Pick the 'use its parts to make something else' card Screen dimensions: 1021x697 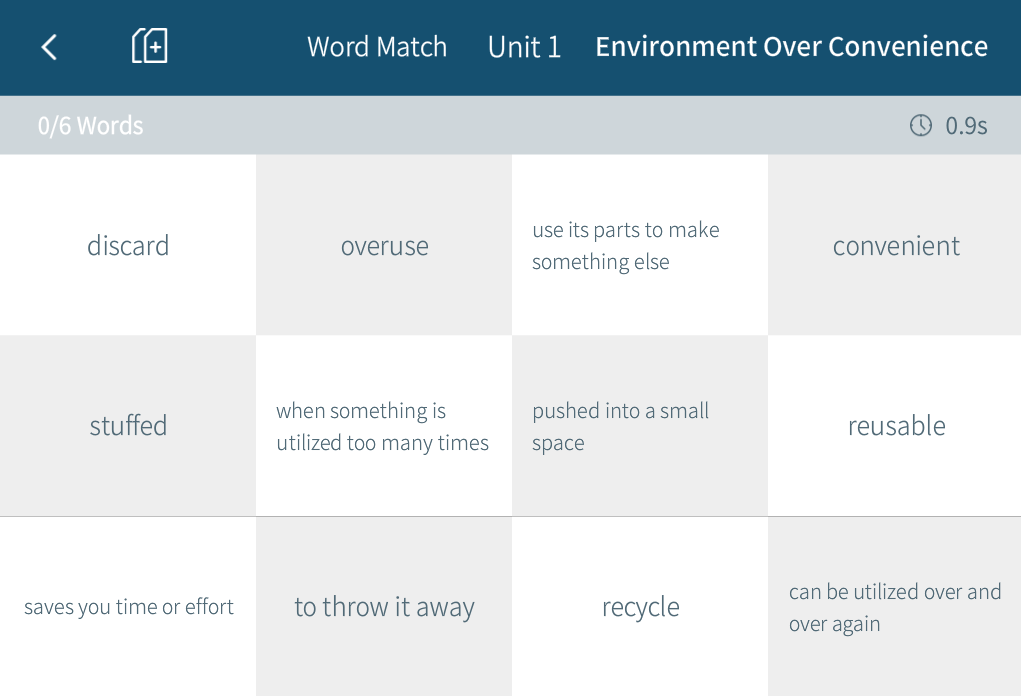point(640,245)
